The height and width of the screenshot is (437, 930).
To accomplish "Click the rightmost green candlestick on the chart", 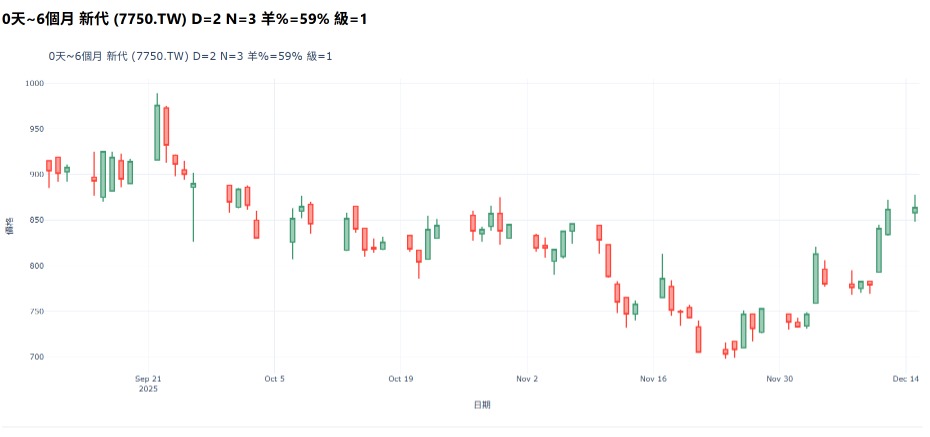I will coord(915,210).
